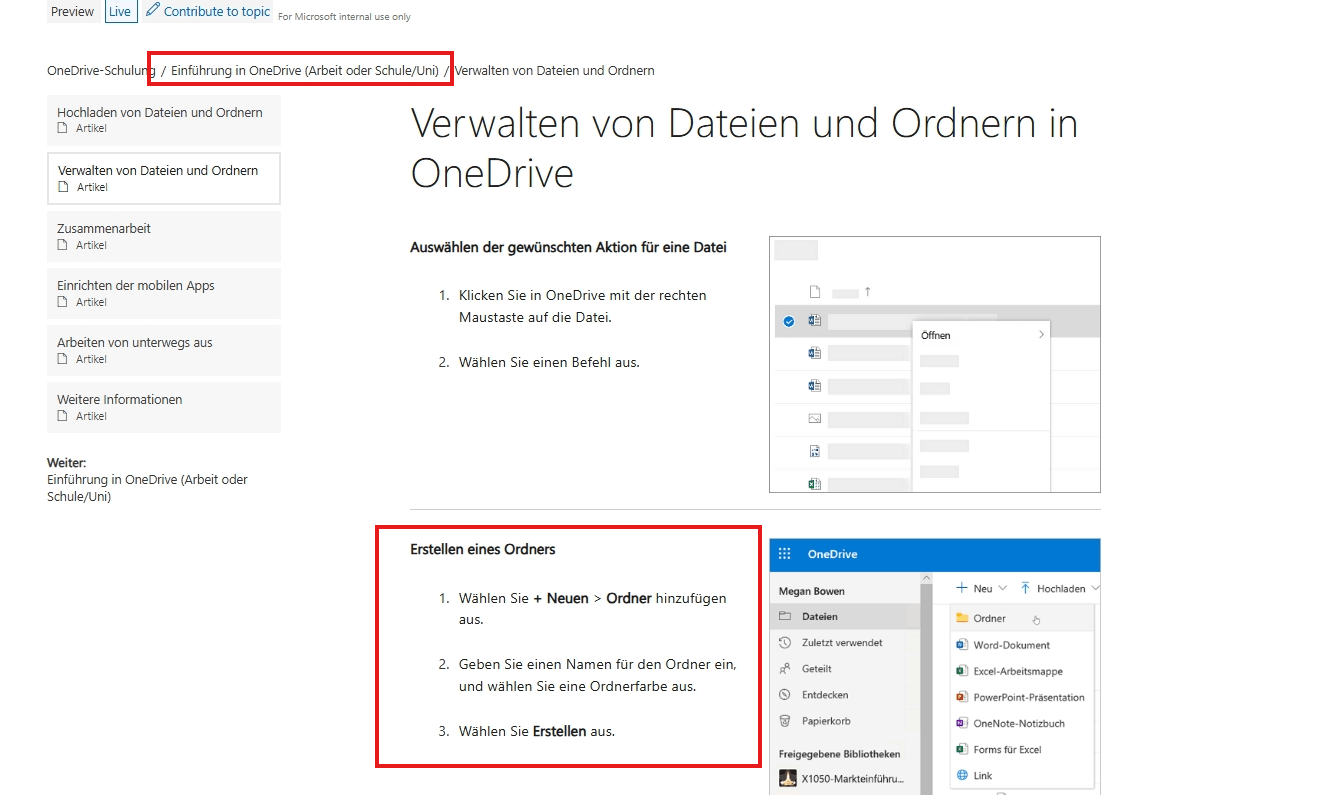Click the Erstellen eines Ordners heading
1335x795 pixels.
click(x=483, y=549)
